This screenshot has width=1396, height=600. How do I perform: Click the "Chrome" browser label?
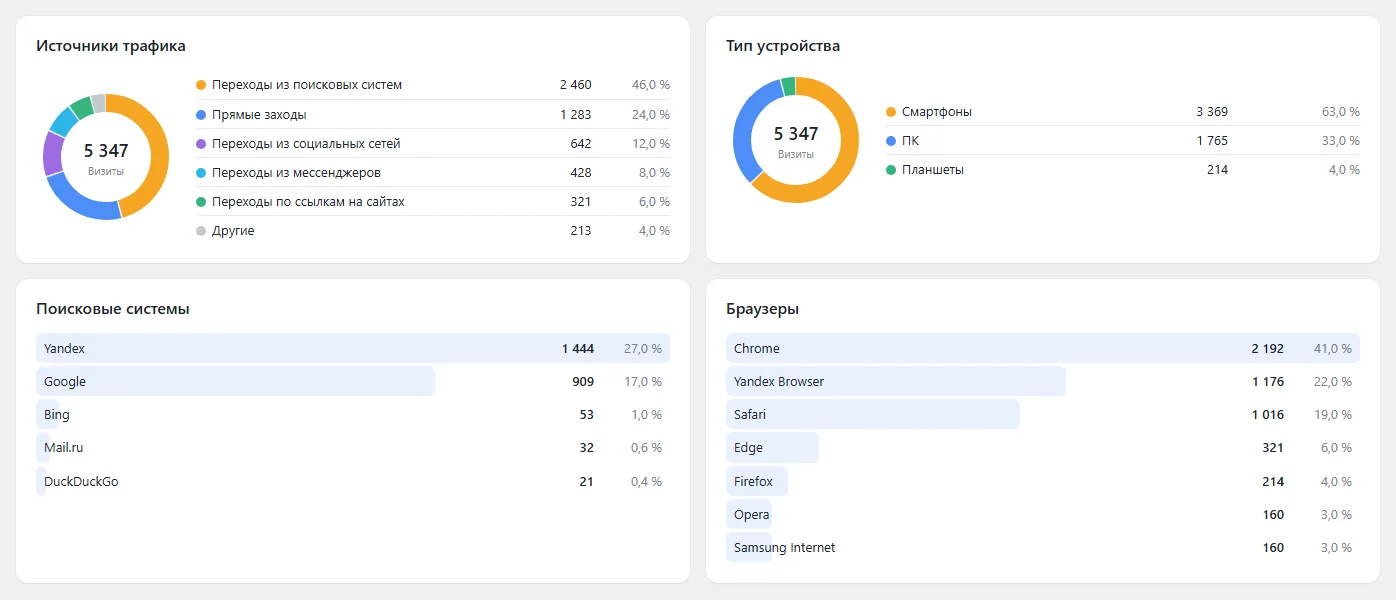coord(757,349)
